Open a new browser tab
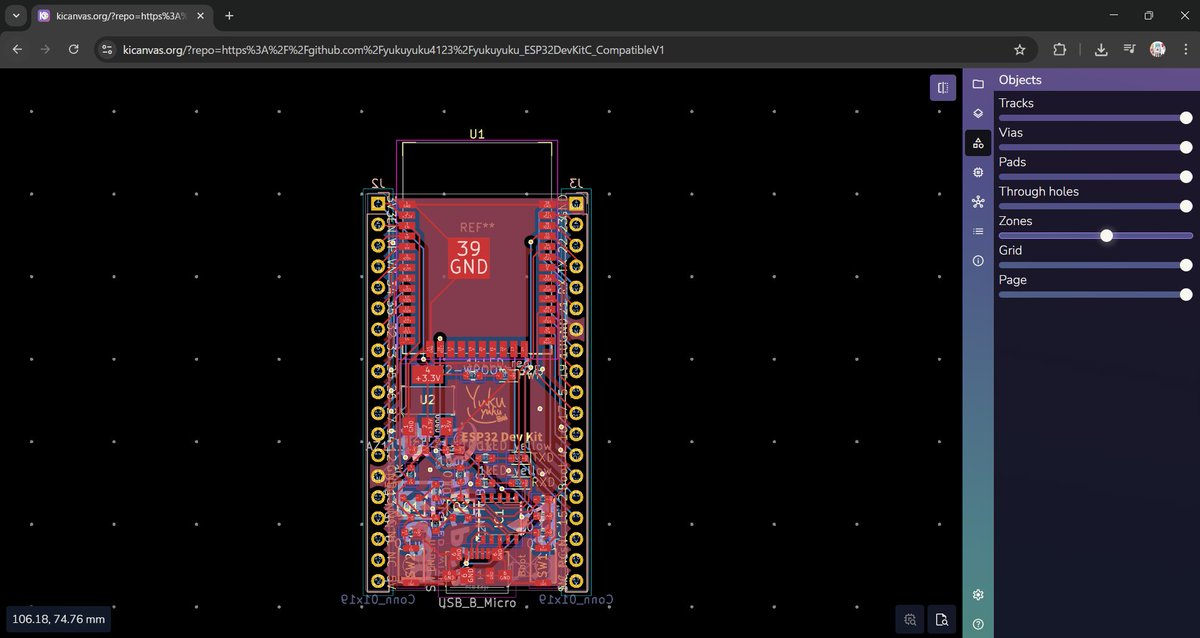The height and width of the screenshot is (638, 1200). (x=229, y=16)
